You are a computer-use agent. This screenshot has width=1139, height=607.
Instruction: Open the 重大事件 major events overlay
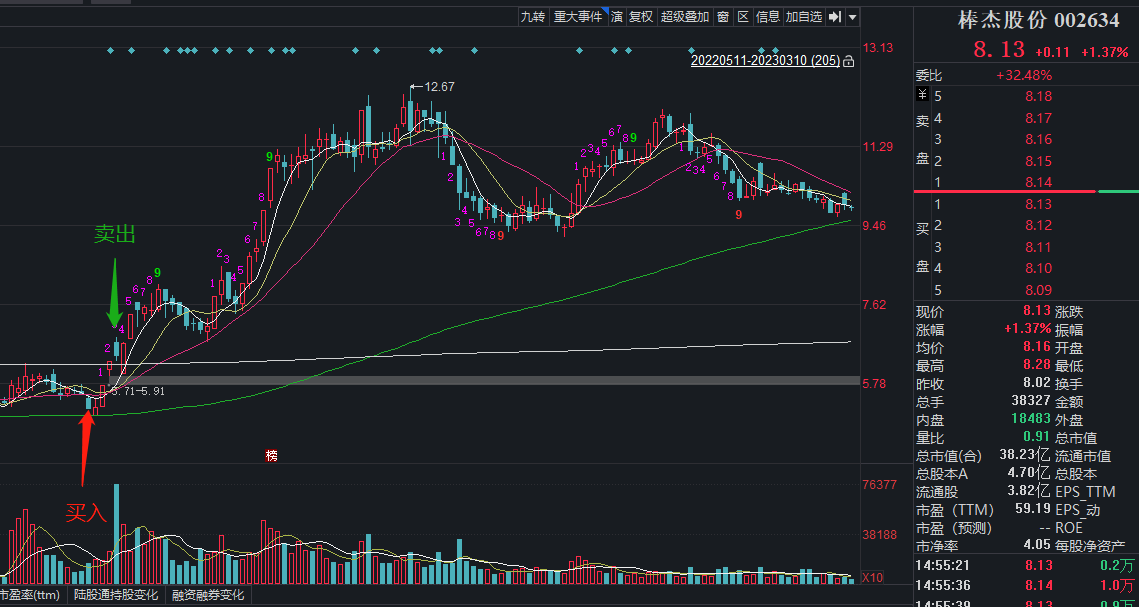coord(578,17)
